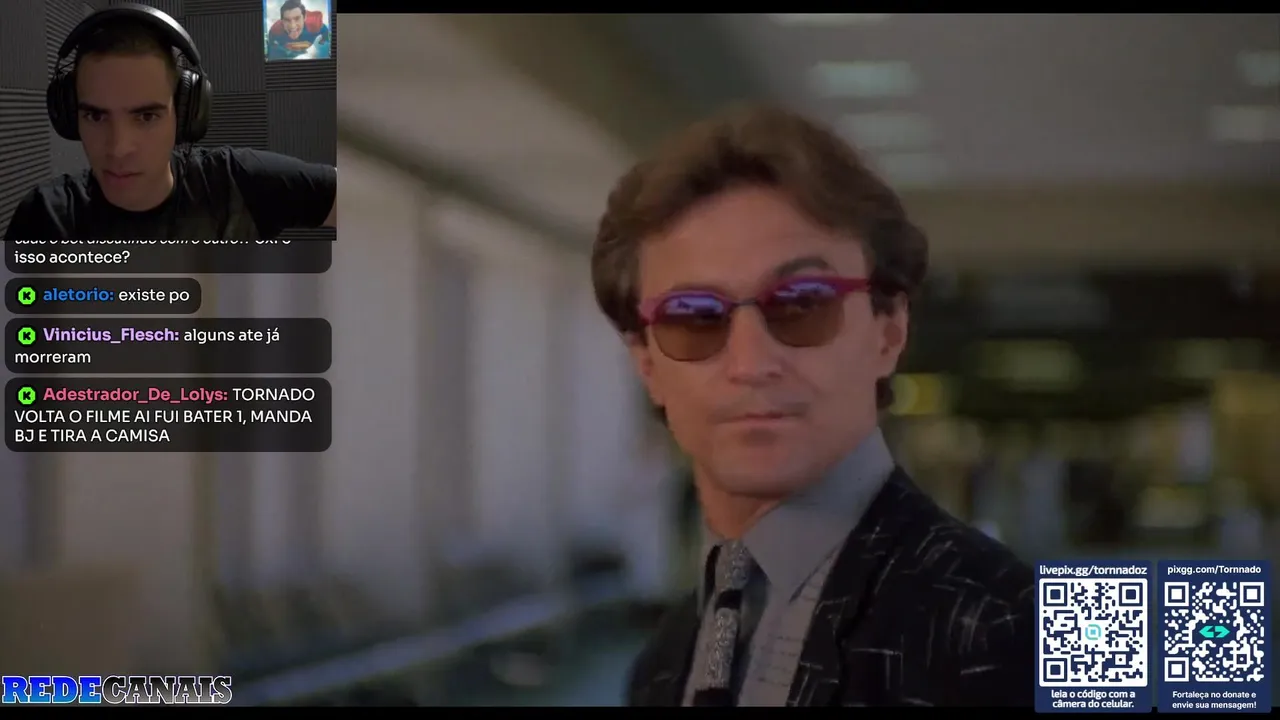Screen dimensions: 1280x720
Task: Open the Adestrador_De_Lolys username in chat
Action: click(x=135, y=395)
